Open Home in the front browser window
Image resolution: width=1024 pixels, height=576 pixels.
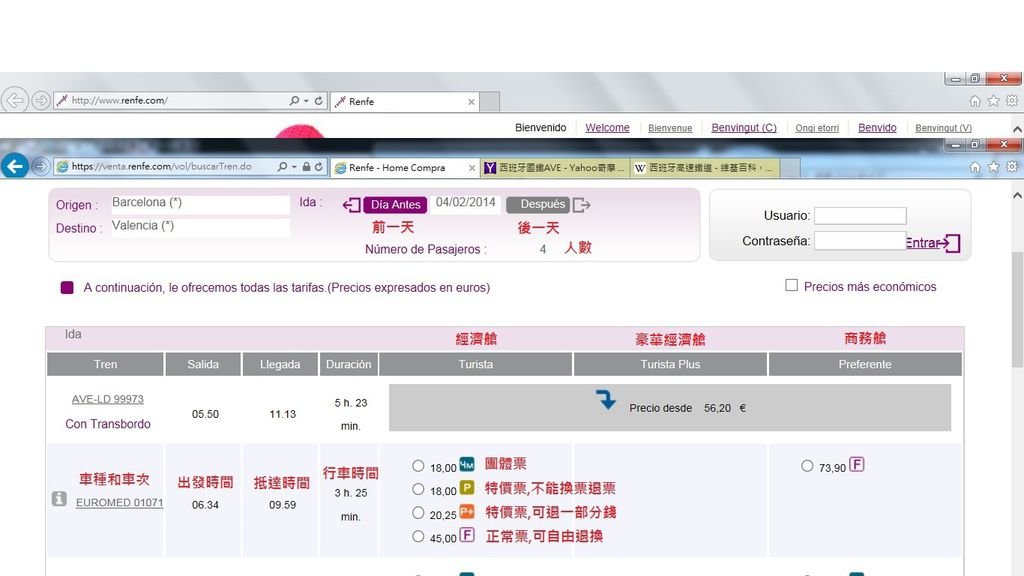tap(975, 167)
